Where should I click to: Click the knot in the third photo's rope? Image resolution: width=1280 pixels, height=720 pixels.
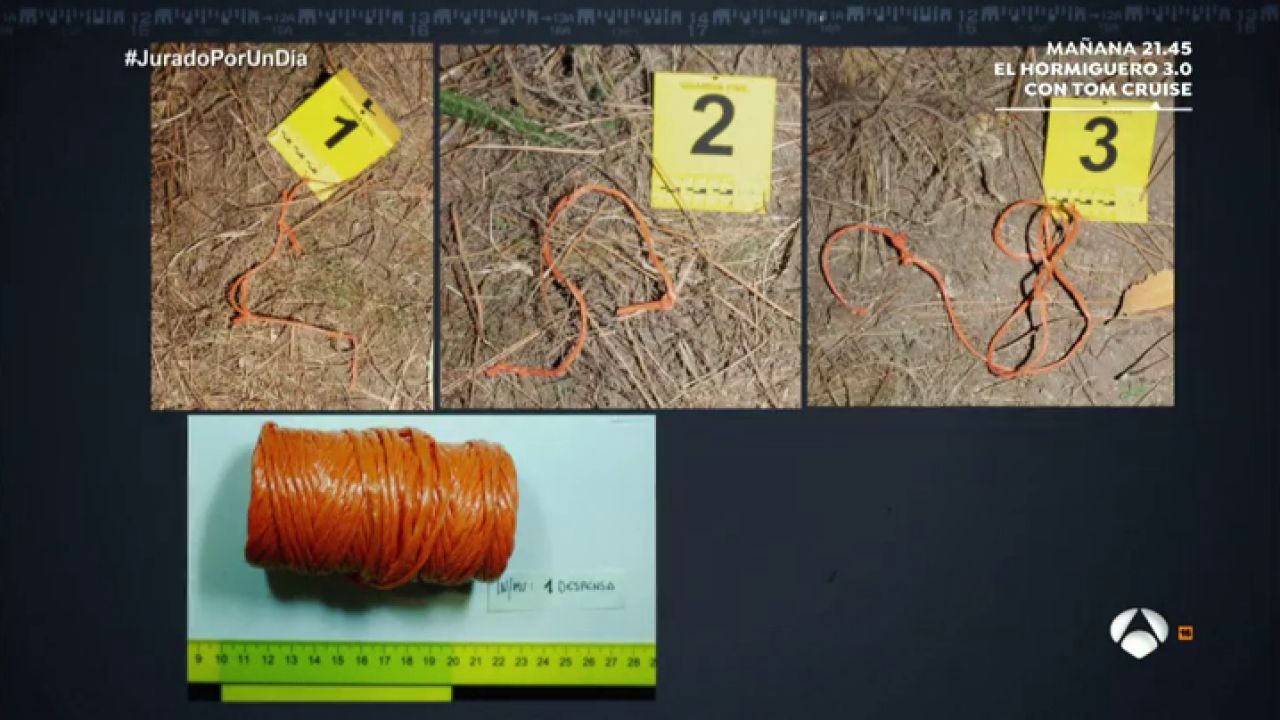[898, 245]
